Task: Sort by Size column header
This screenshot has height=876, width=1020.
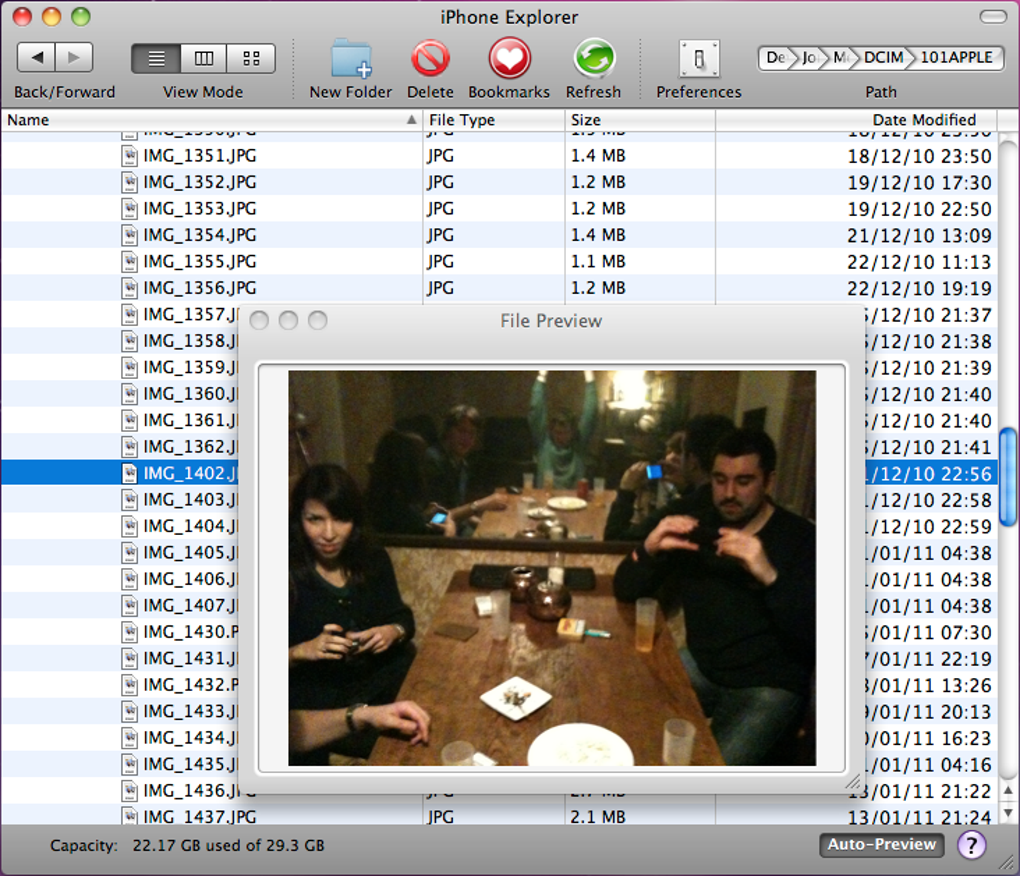Action: coord(640,120)
